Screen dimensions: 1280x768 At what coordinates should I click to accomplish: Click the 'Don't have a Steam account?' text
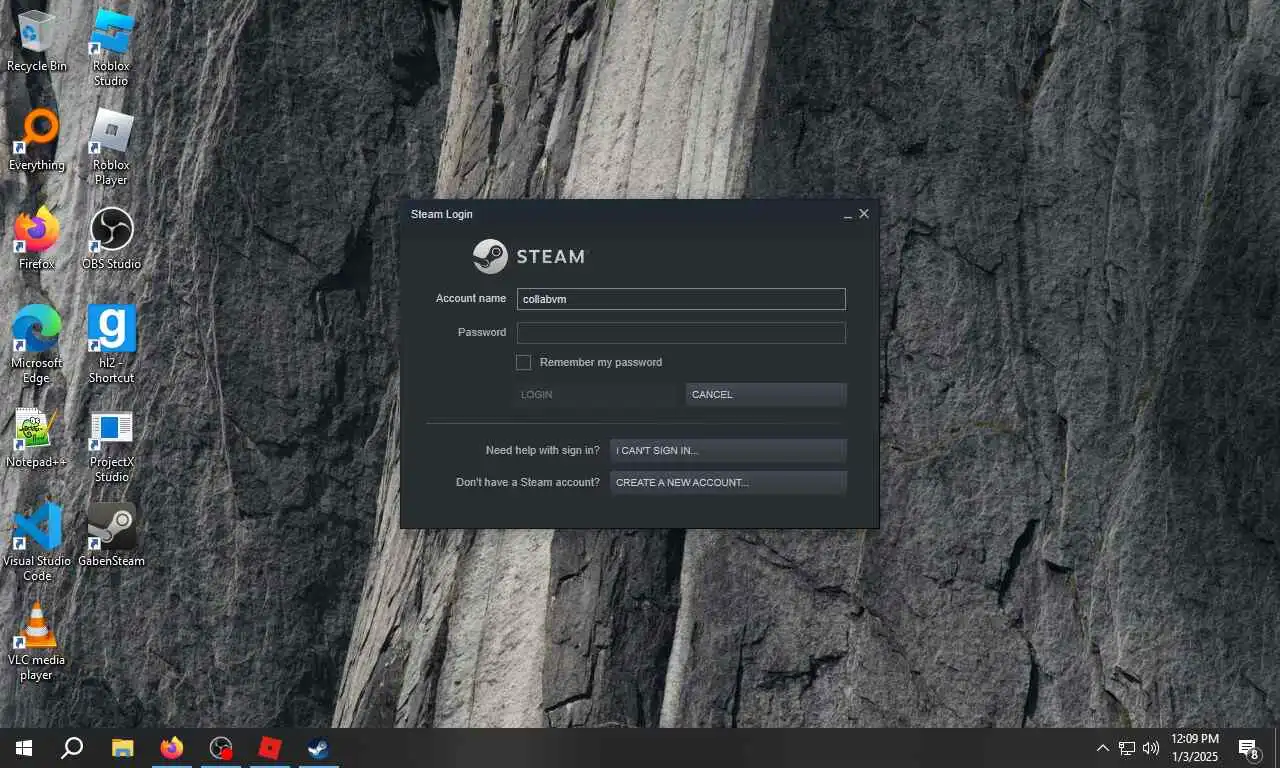[x=528, y=482]
